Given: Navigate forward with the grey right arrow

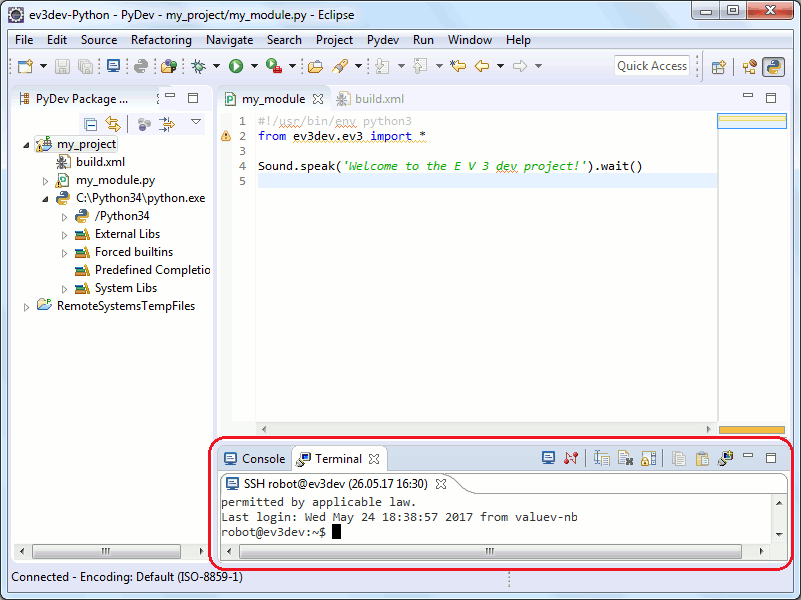Looking at the screenshot, I should point(520,66).
